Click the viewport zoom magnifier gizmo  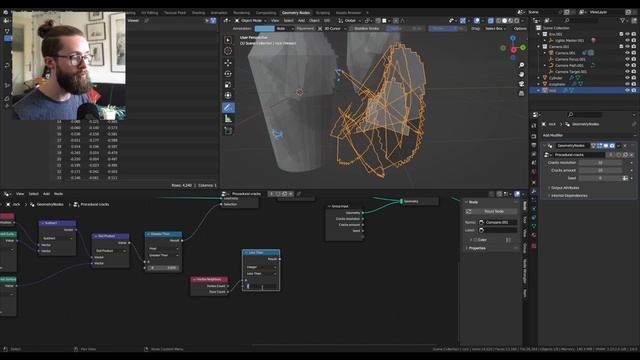click(x=521, y=65)
